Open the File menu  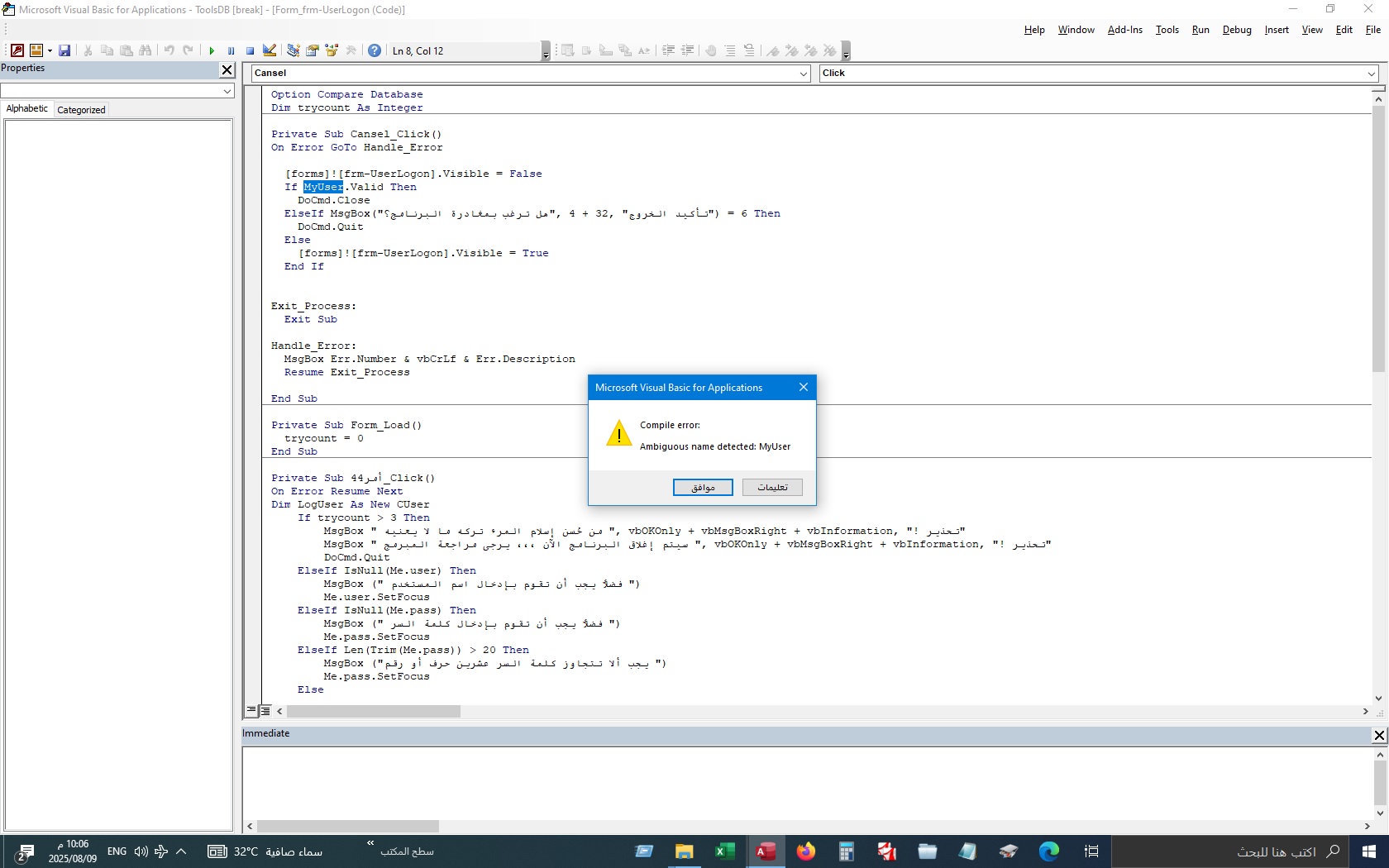pyautogui.click(x=1373, y=30)
